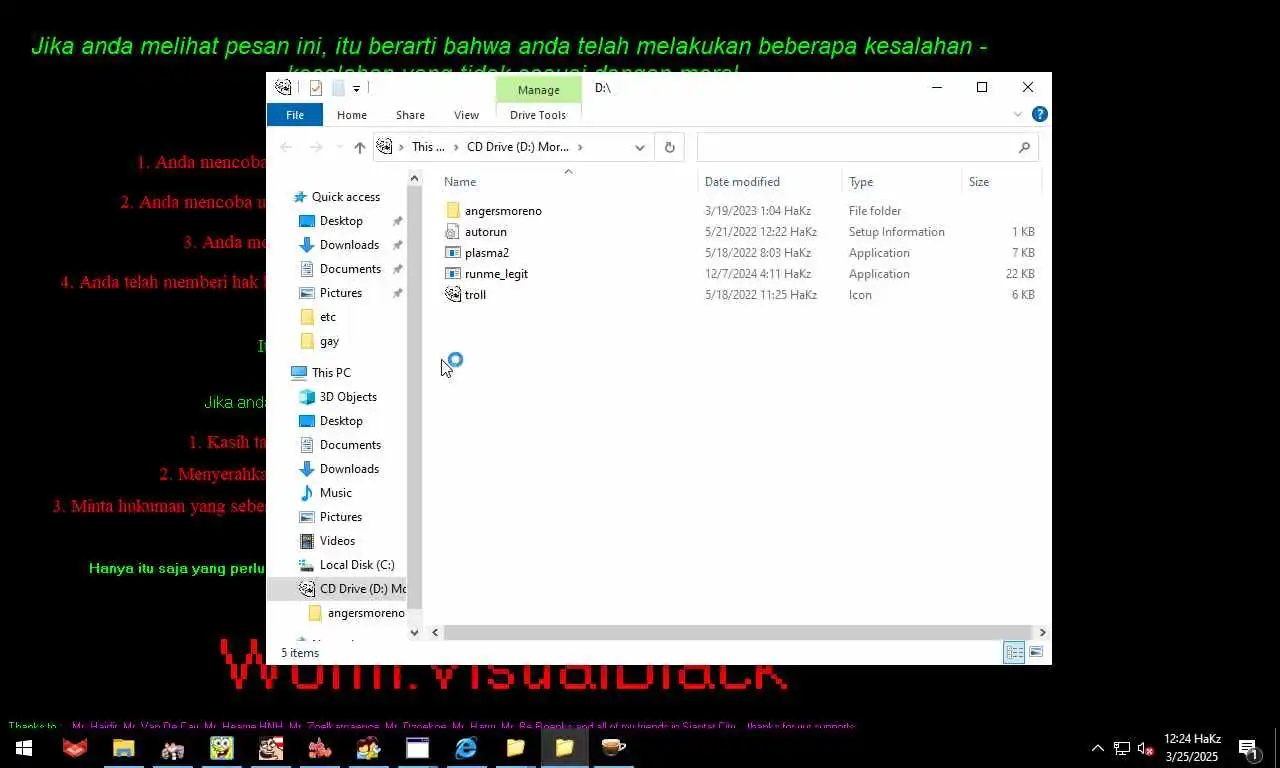Click 'This ...' in the address breadcrumb
The height and width of the screenshot is (768, 1280).
pyautogui.click(x=428, y=147)
